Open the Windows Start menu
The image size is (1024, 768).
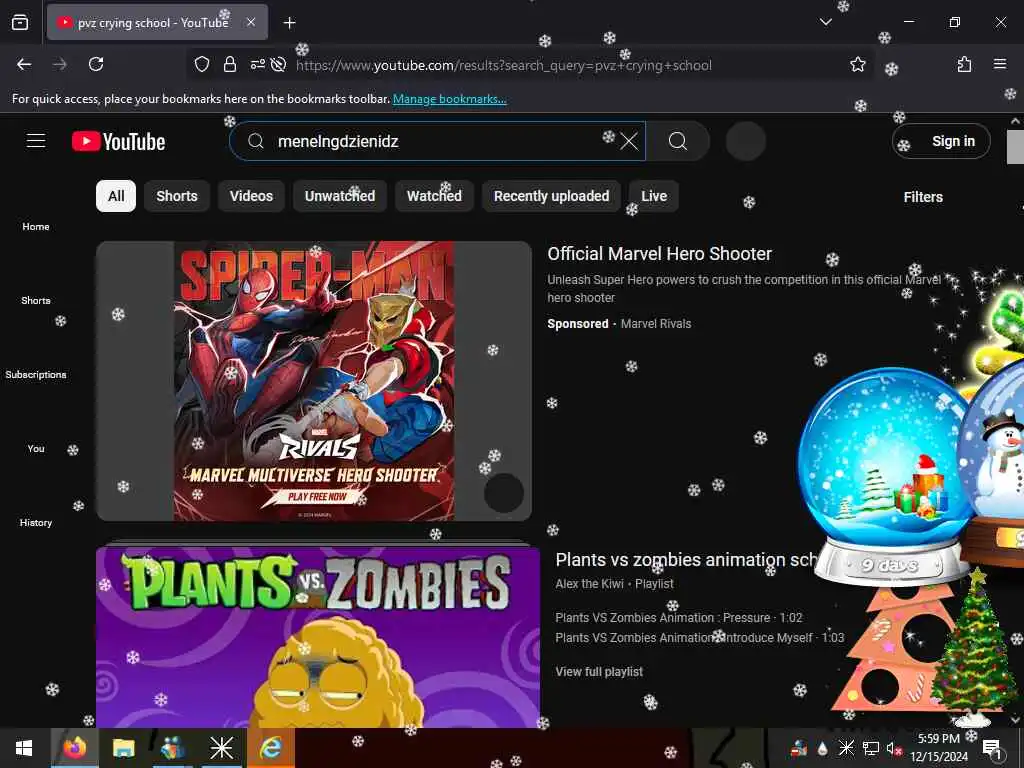pos(24,748)
